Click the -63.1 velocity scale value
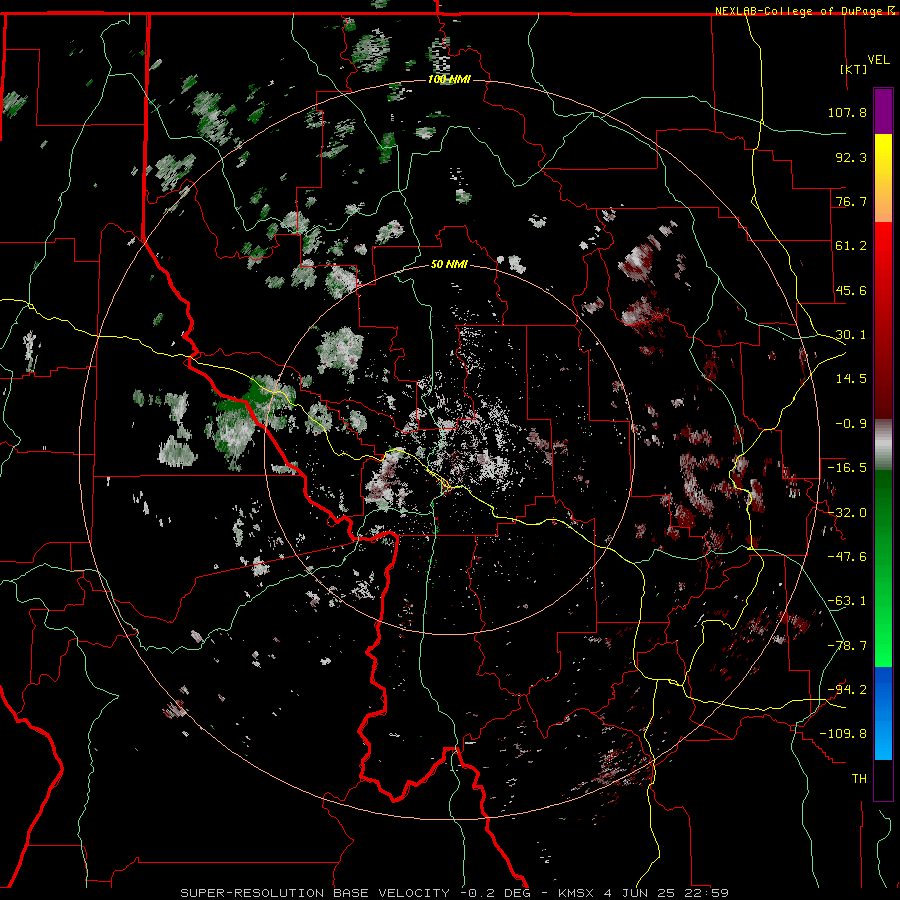This screenshot has height=900, width=900. tap(847, 601)
